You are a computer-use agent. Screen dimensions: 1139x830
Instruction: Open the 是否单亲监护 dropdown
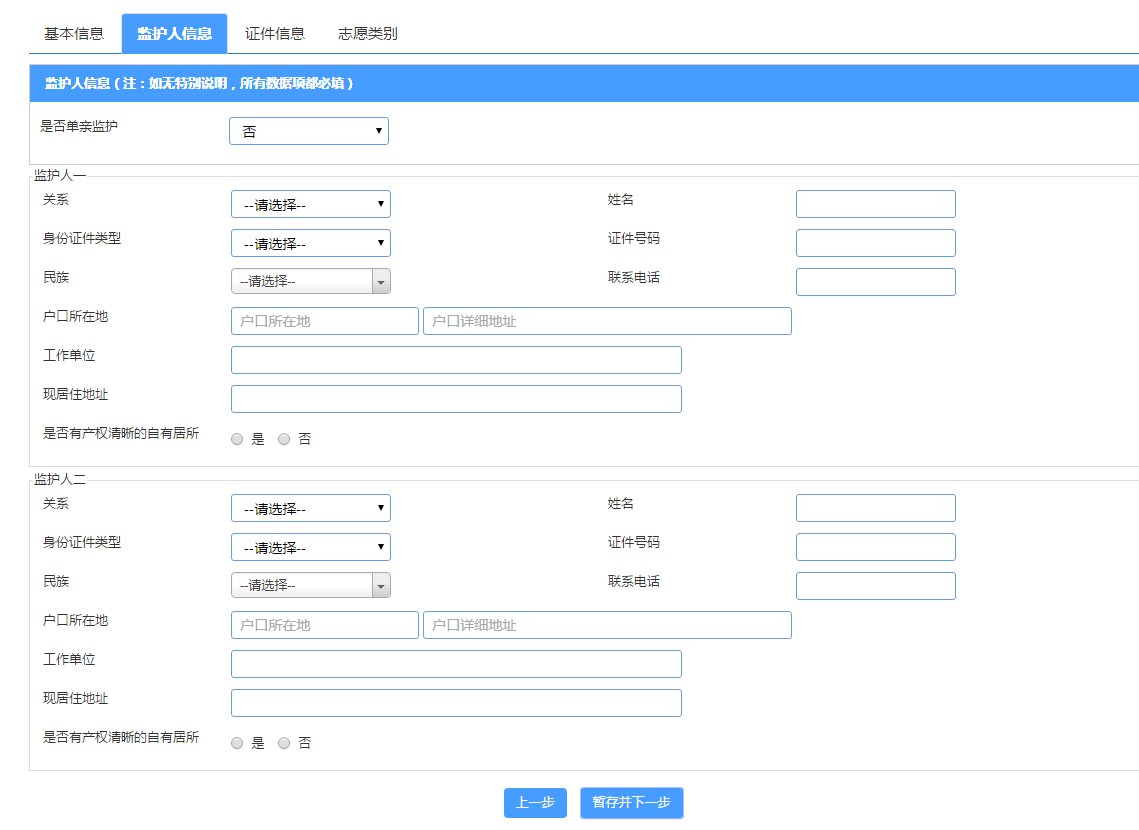coord(308,131)
